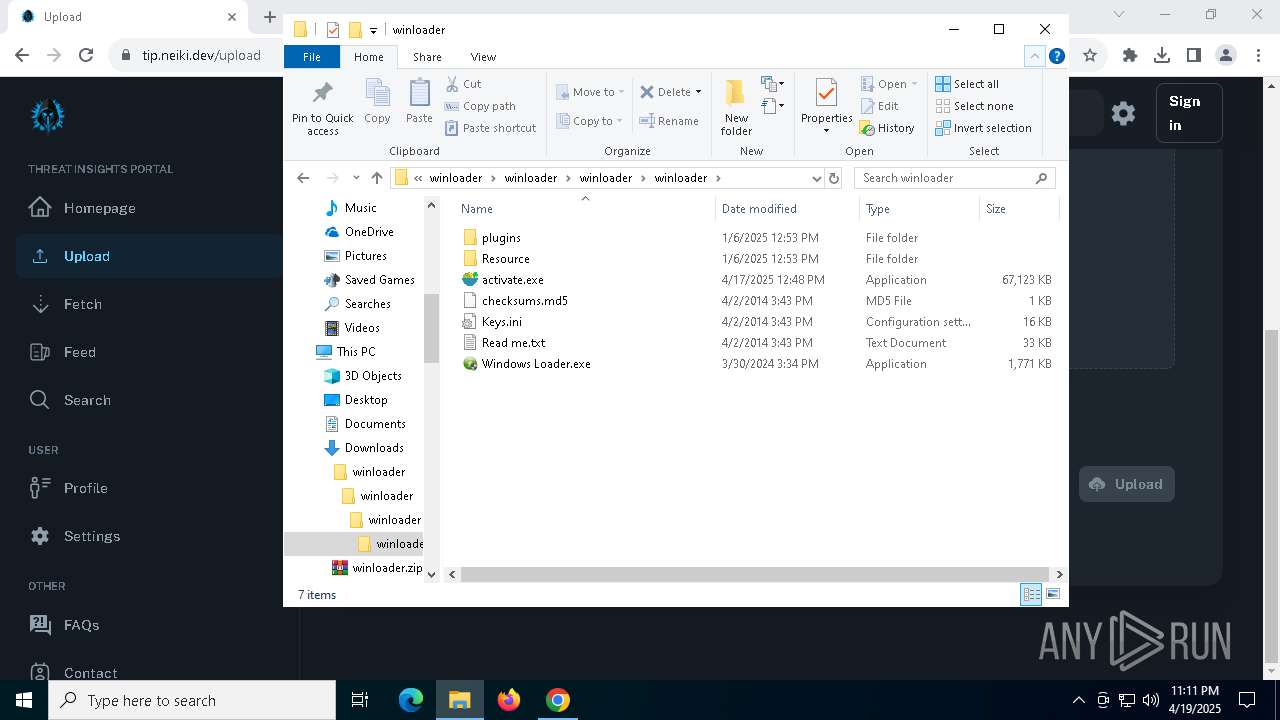
Task: Open Firefox from the taskbar
Action: pos(509,700)
